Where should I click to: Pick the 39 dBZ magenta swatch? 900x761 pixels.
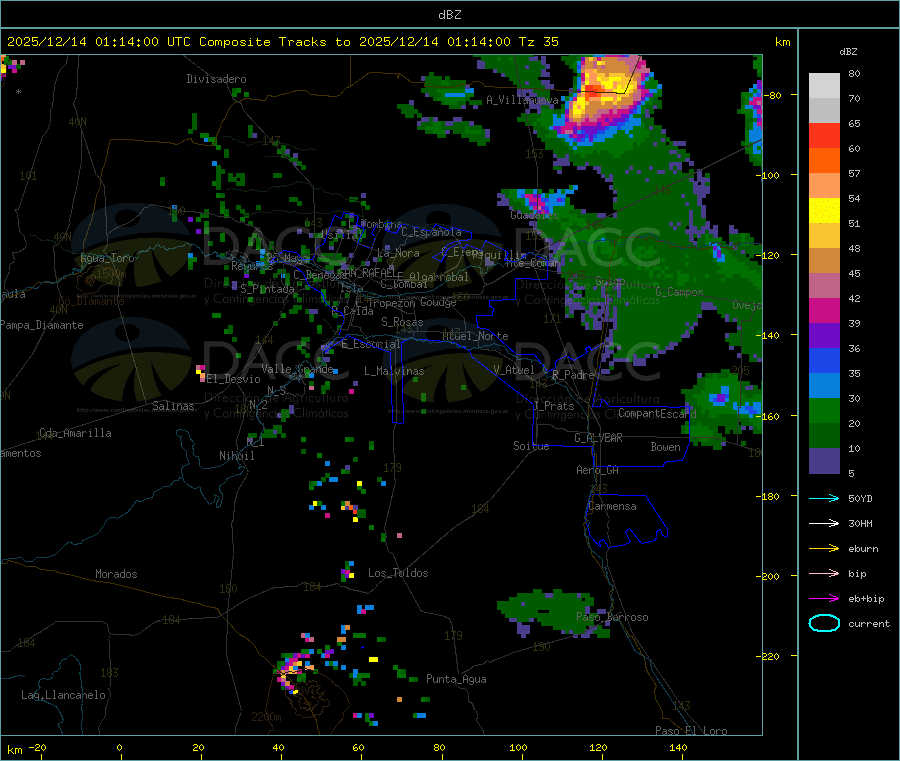tap(824, 310)
